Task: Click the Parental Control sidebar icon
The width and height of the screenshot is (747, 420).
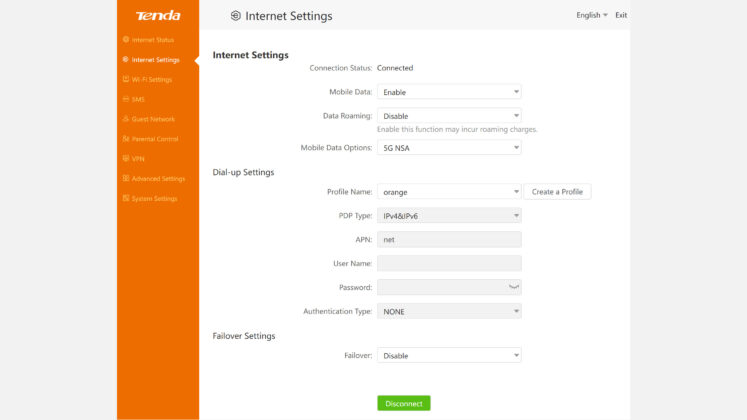Action: (126, 139)
